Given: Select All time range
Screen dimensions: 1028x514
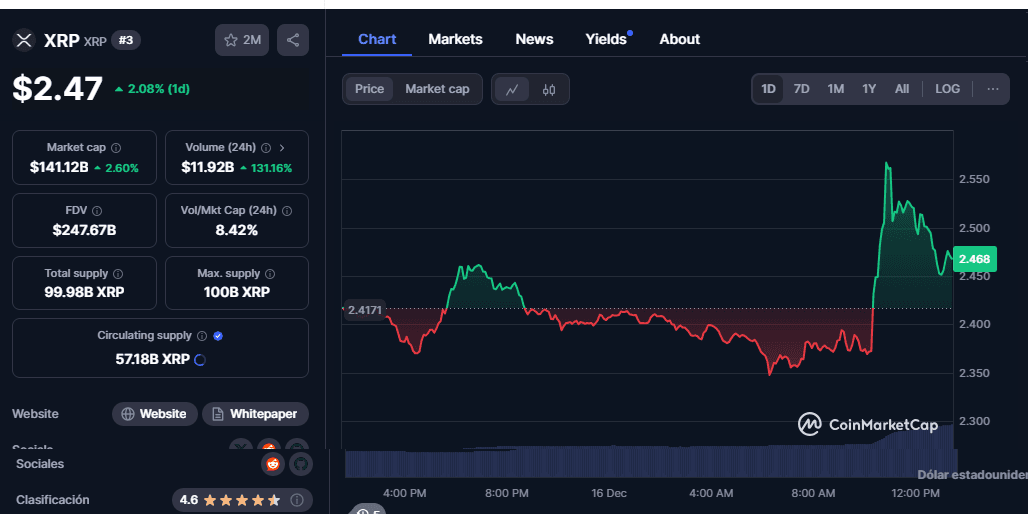Looking at the screenshot, I should click(x=902, y=89).
